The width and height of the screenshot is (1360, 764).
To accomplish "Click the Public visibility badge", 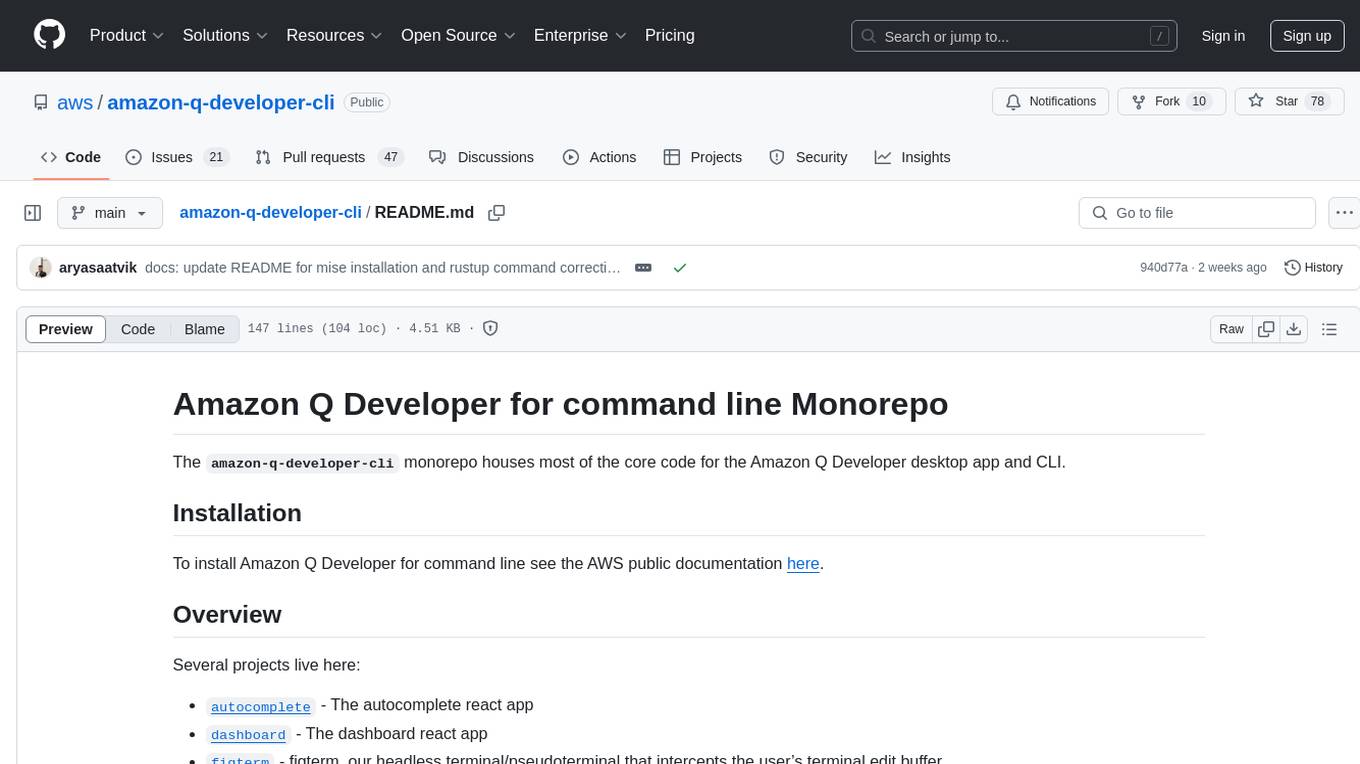I will click(367, 102).
